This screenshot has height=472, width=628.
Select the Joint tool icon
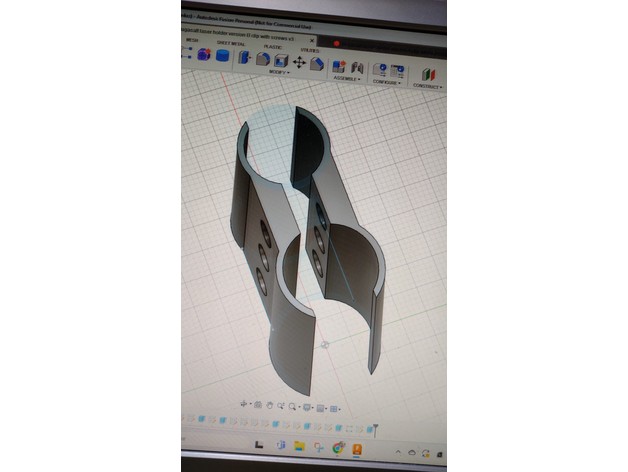coord(356,66)
